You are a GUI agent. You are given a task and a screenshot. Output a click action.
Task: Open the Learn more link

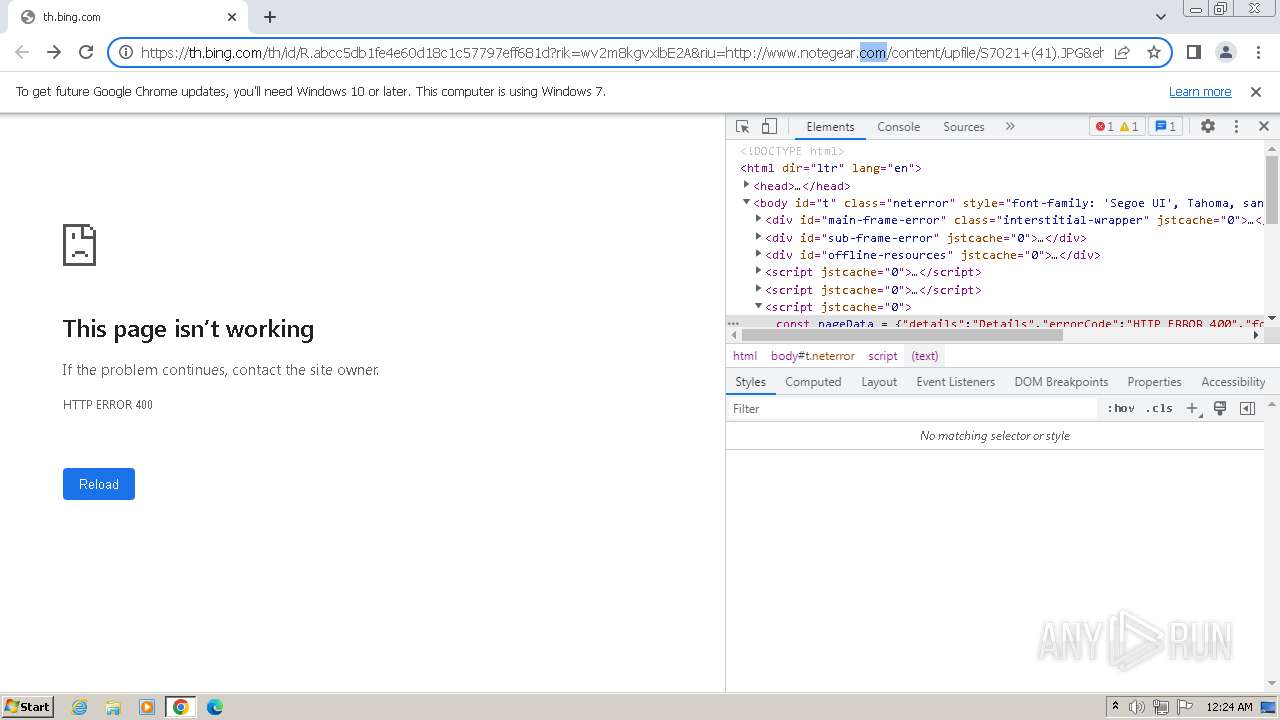[1200, 92]
